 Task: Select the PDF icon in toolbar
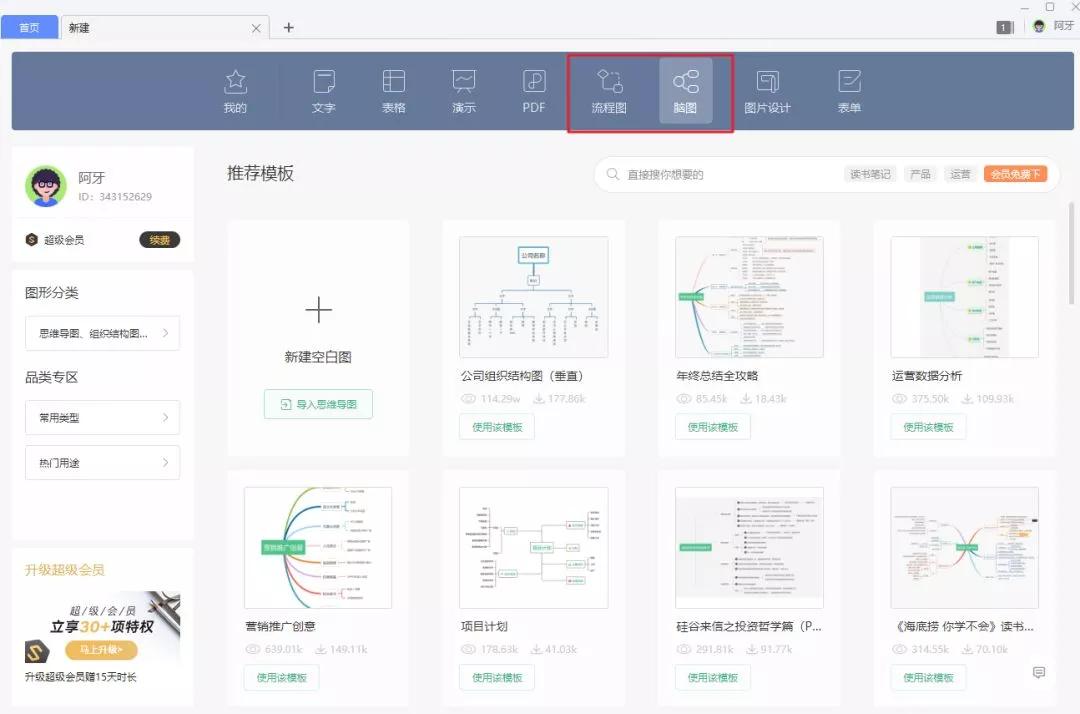click(x=534, y=91)
